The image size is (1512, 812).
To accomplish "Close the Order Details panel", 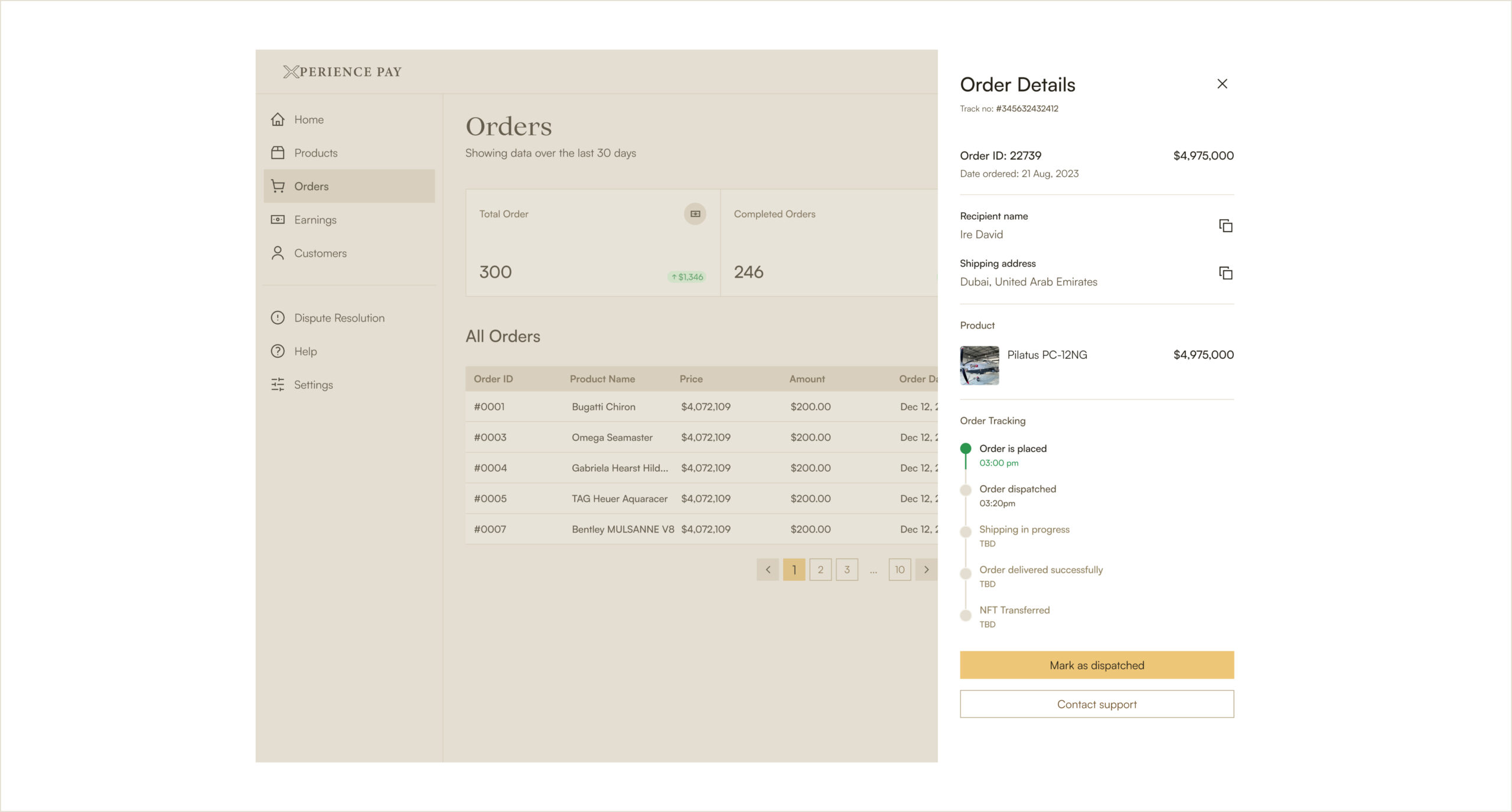I will 1222,84.
